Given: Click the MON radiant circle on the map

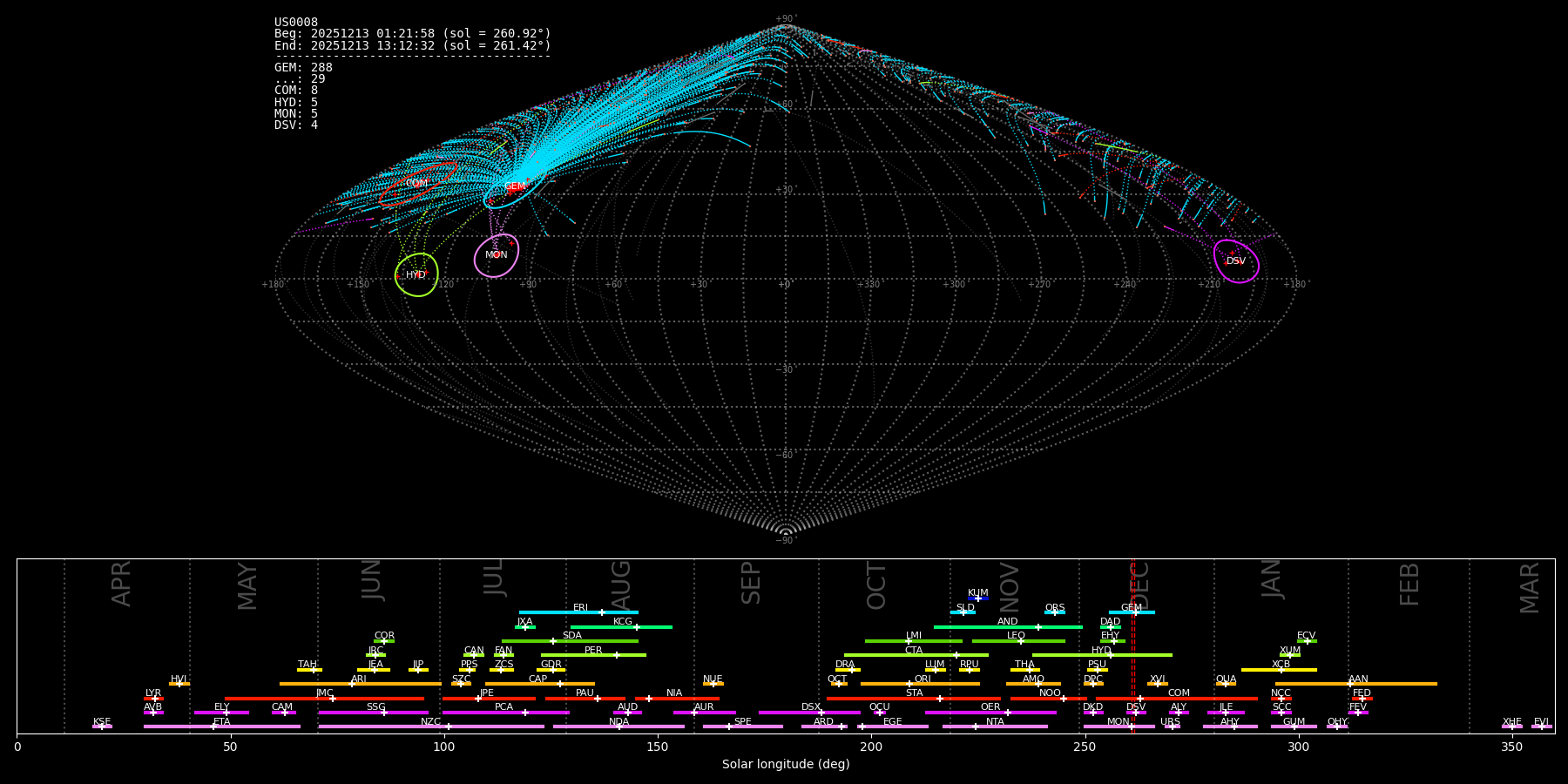Looking at the screenshot, I should point(497,255).
